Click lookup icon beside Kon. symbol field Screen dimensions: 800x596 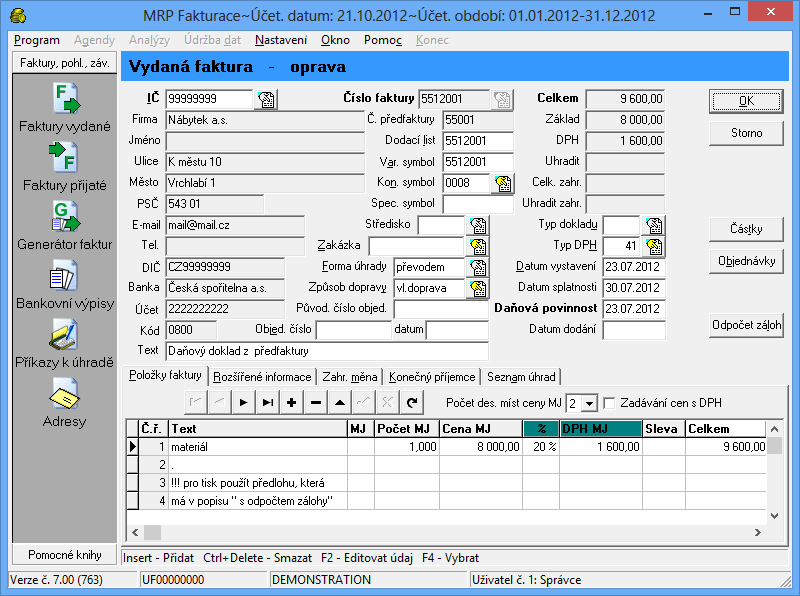click(502, 183)
